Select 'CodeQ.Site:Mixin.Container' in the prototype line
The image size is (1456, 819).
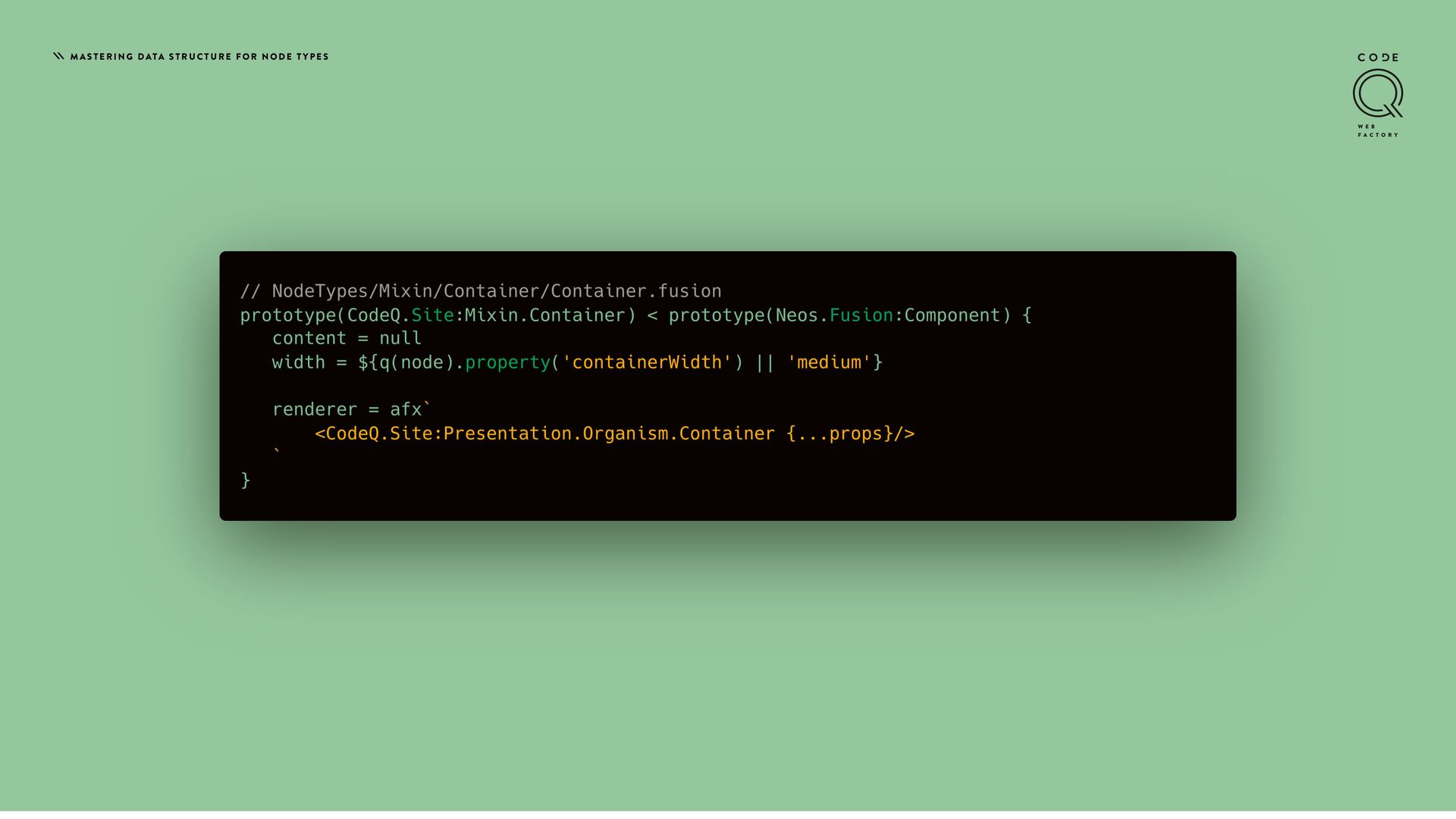click(485, 315)
